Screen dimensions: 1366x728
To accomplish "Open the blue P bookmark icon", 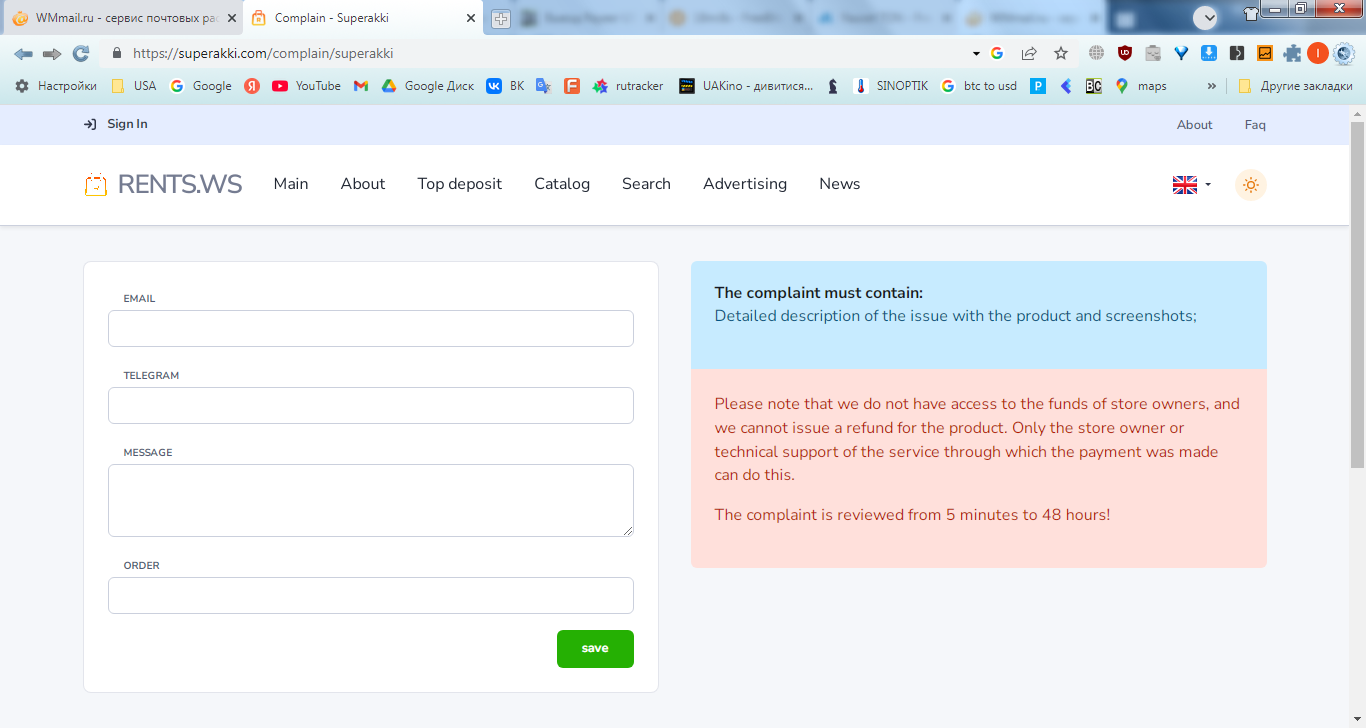I will point(1038,86).
